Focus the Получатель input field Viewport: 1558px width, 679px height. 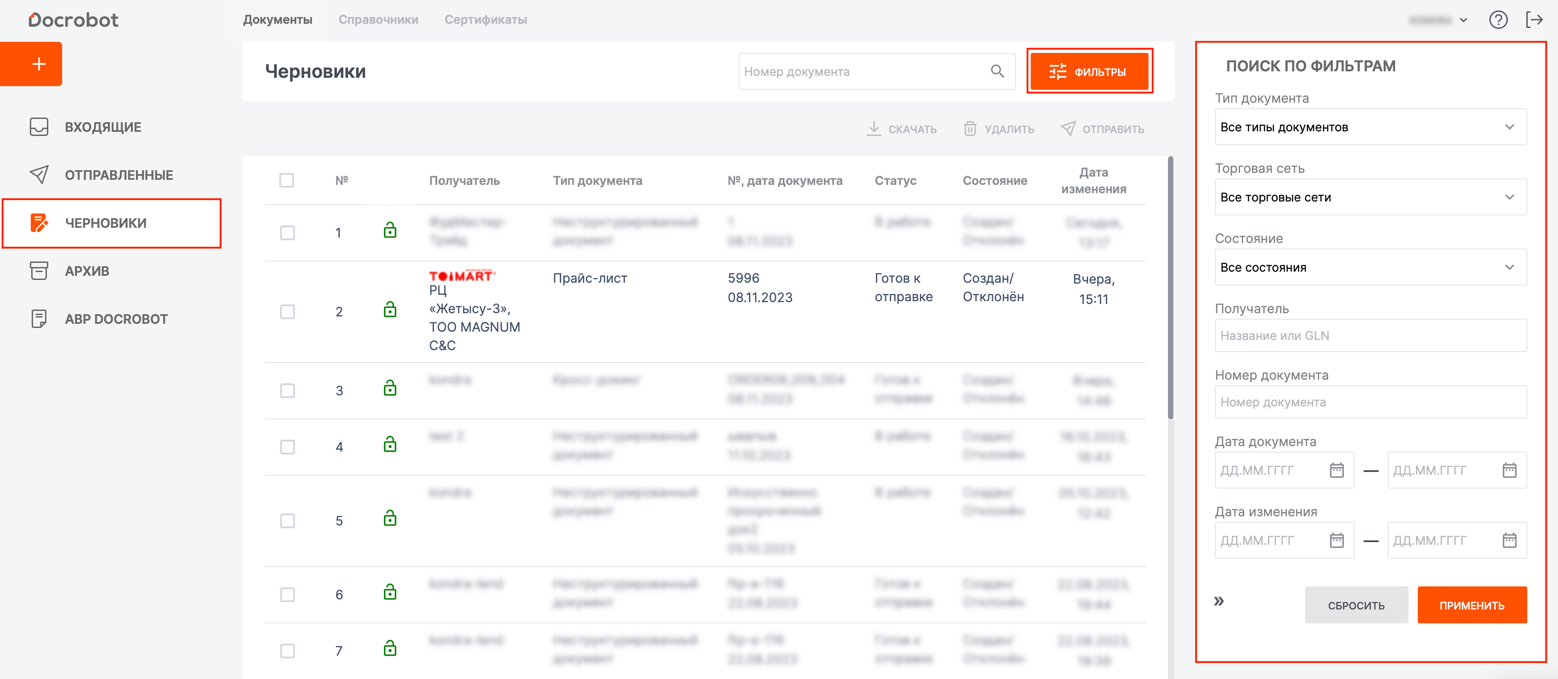coord(1370,336)
